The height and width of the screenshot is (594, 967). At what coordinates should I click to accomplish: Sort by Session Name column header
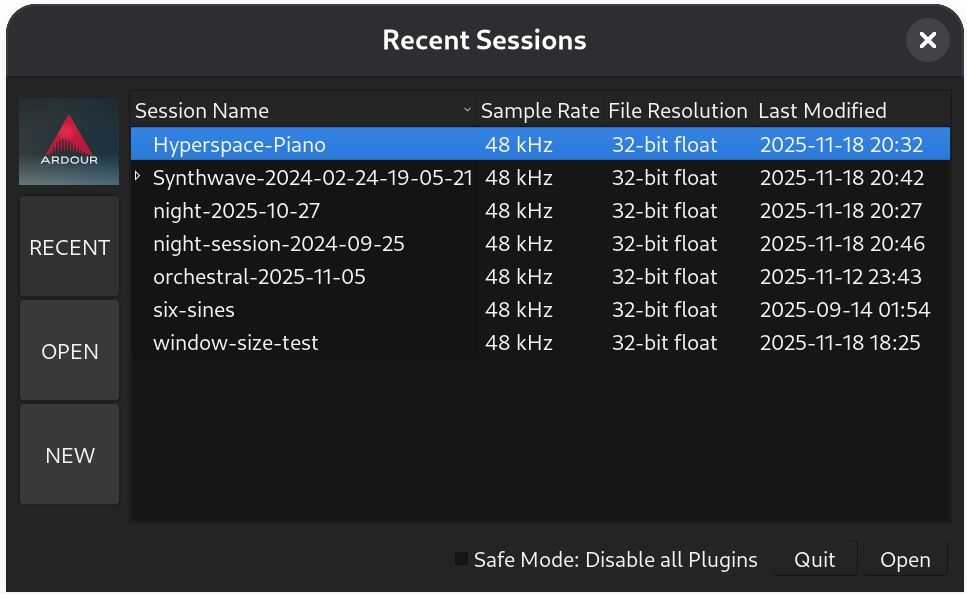pos(304,110)
